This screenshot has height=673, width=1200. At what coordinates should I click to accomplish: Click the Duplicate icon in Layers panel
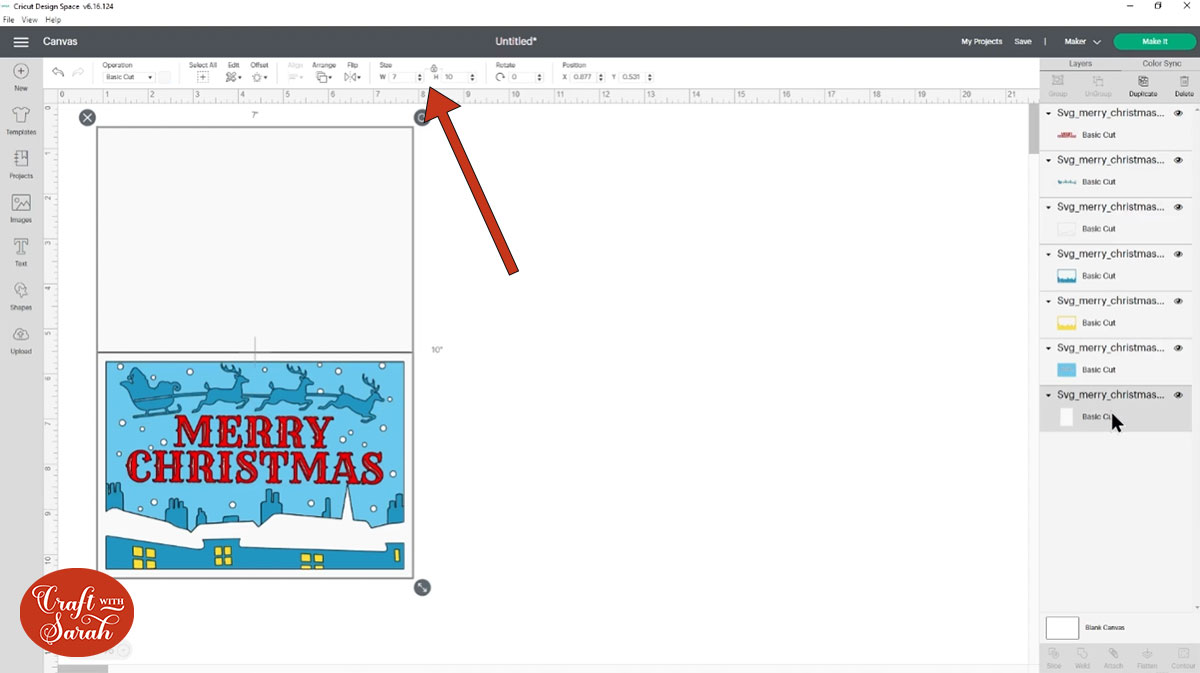[x=1142, y=81]
